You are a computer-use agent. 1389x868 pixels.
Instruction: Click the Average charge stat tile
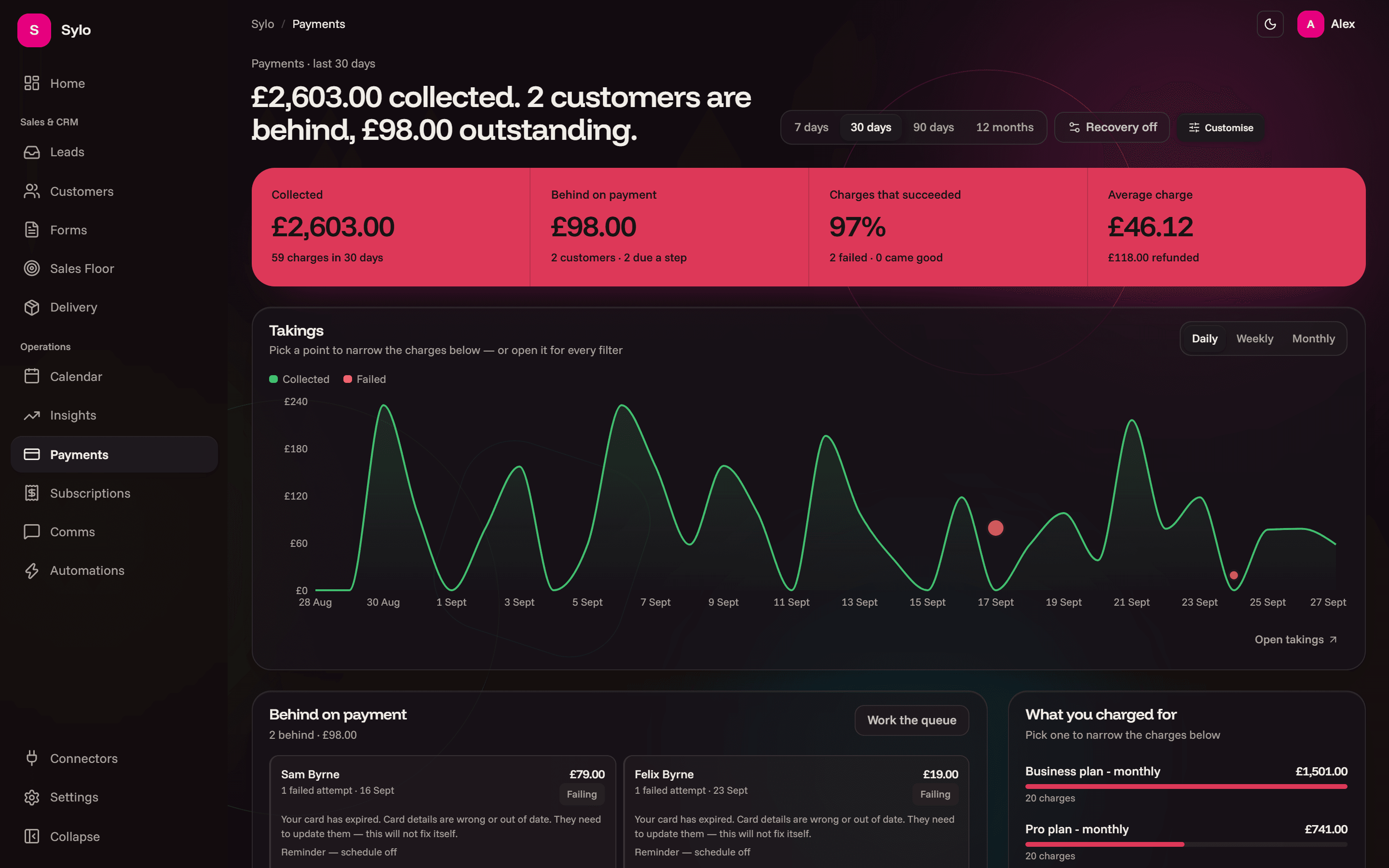tap(1226, 227)
